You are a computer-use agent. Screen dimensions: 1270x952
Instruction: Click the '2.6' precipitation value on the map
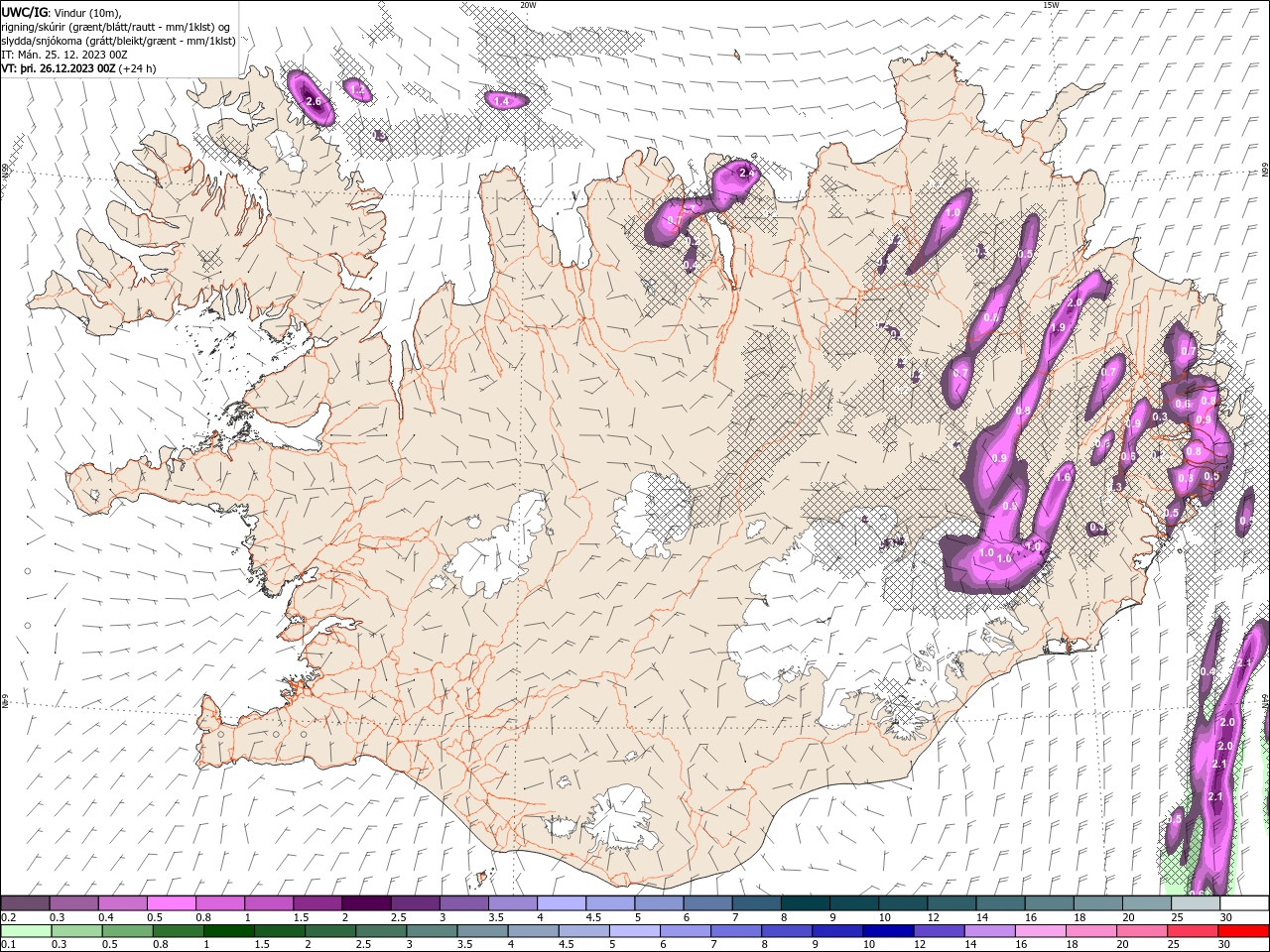click(314, 102)
